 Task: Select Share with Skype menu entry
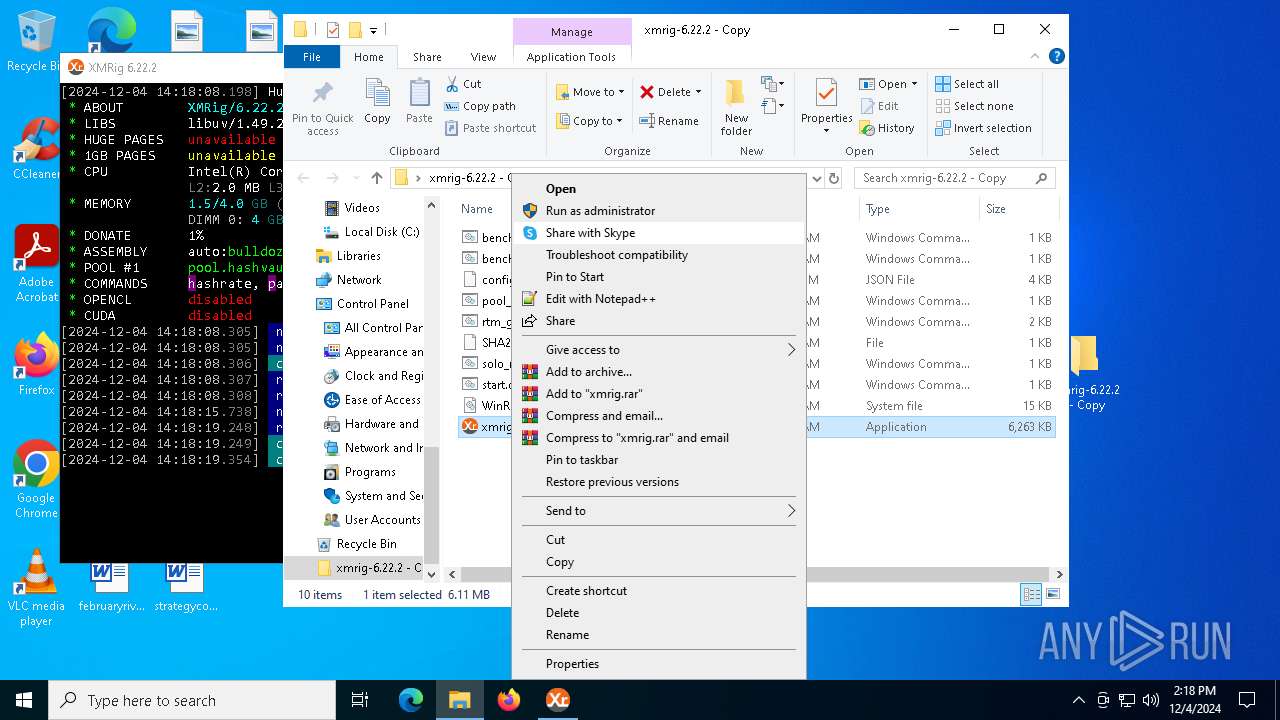click(x=659, y=233)
